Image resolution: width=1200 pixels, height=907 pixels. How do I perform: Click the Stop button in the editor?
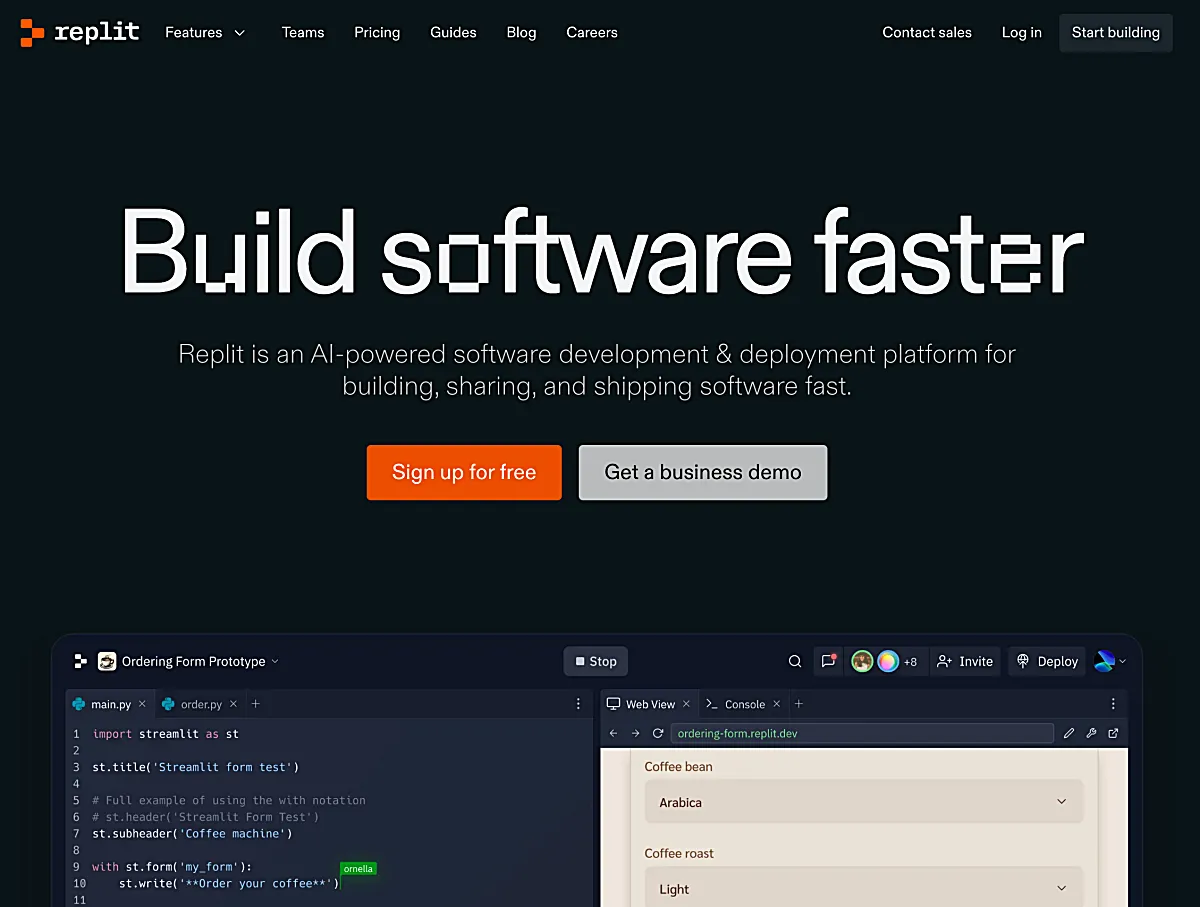(596, 661)
